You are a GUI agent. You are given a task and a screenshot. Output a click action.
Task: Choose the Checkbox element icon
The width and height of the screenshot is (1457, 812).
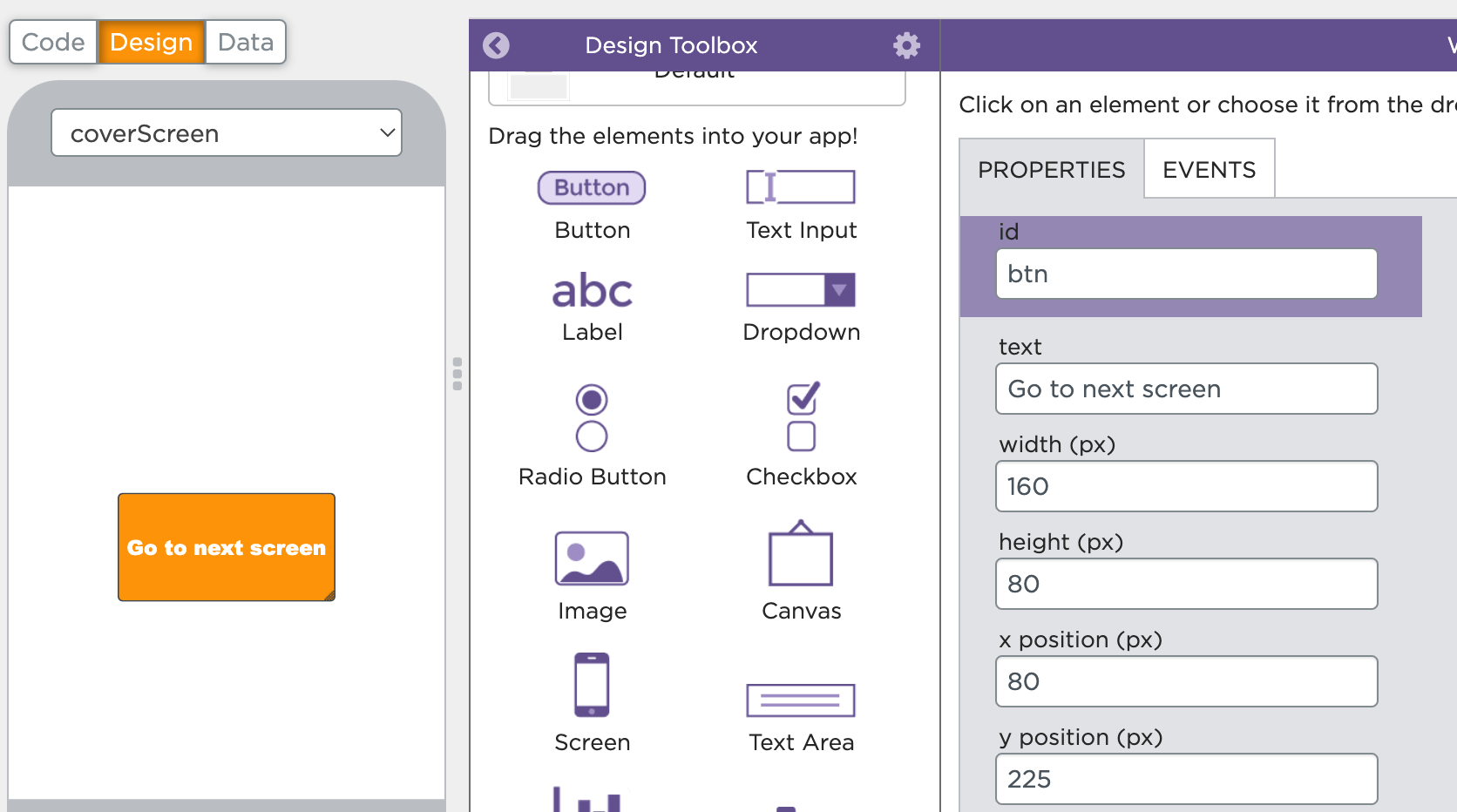[803, 416]
